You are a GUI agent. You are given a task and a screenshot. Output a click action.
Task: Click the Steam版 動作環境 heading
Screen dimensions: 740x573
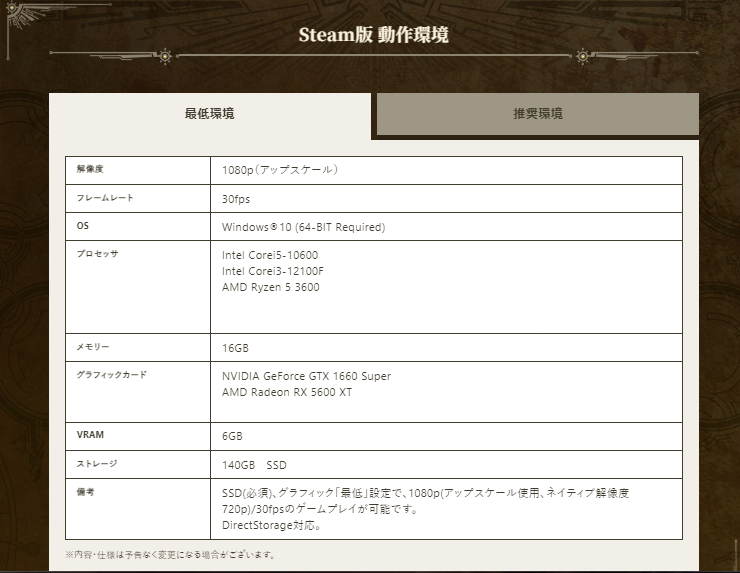[373, 35]
